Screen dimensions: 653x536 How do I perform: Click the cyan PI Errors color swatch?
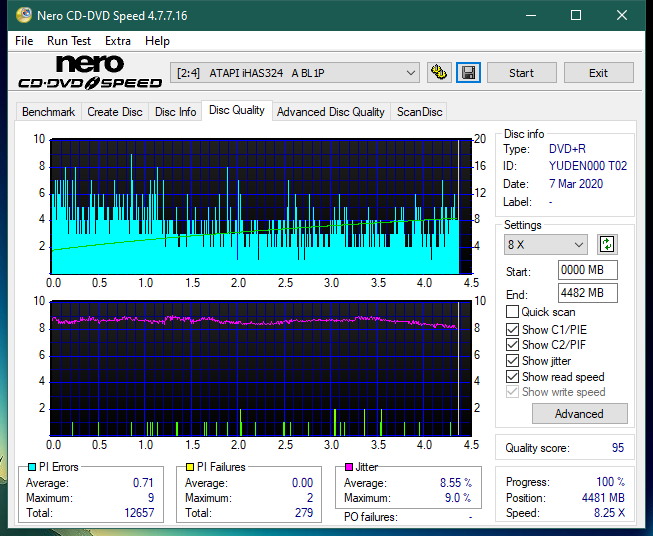[32, 467]
